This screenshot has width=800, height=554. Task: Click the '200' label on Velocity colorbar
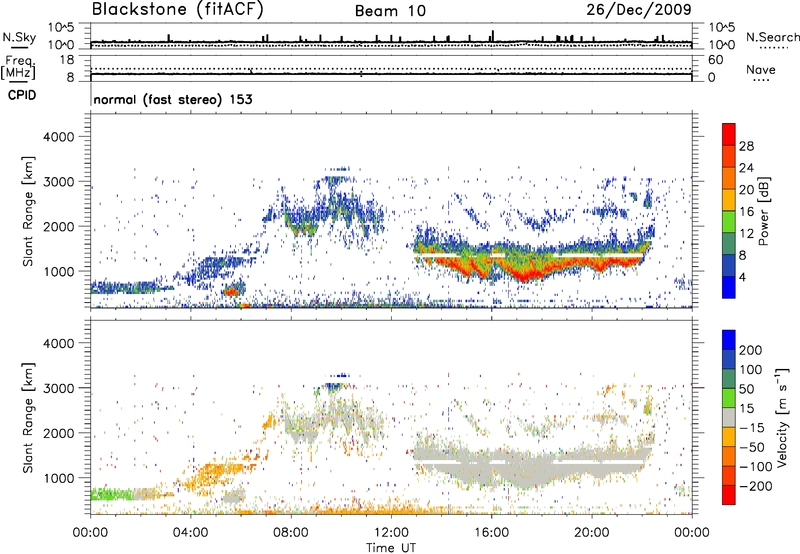click(751, 350)
